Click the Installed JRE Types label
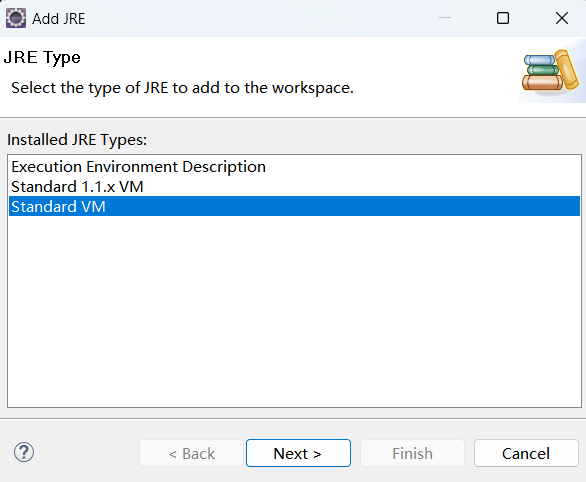The height and width of the screenshot is (482, 586). [x=77, y=140]
